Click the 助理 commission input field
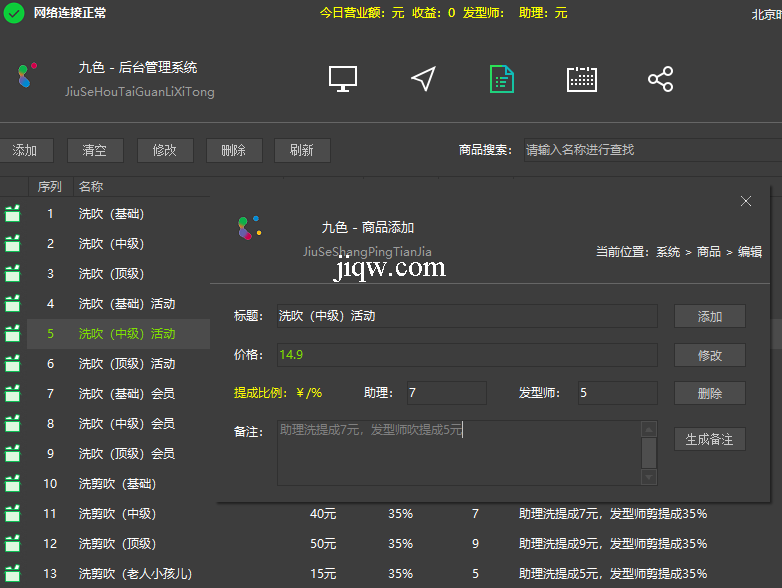 click(444, 393)
